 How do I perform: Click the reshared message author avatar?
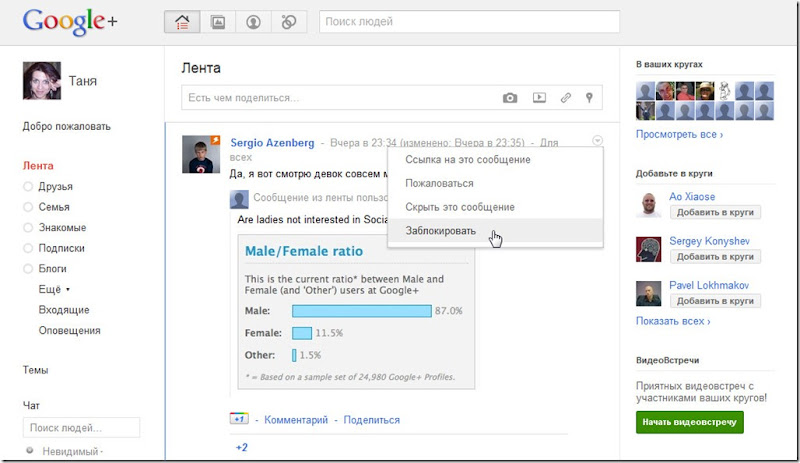click(239, 199)
